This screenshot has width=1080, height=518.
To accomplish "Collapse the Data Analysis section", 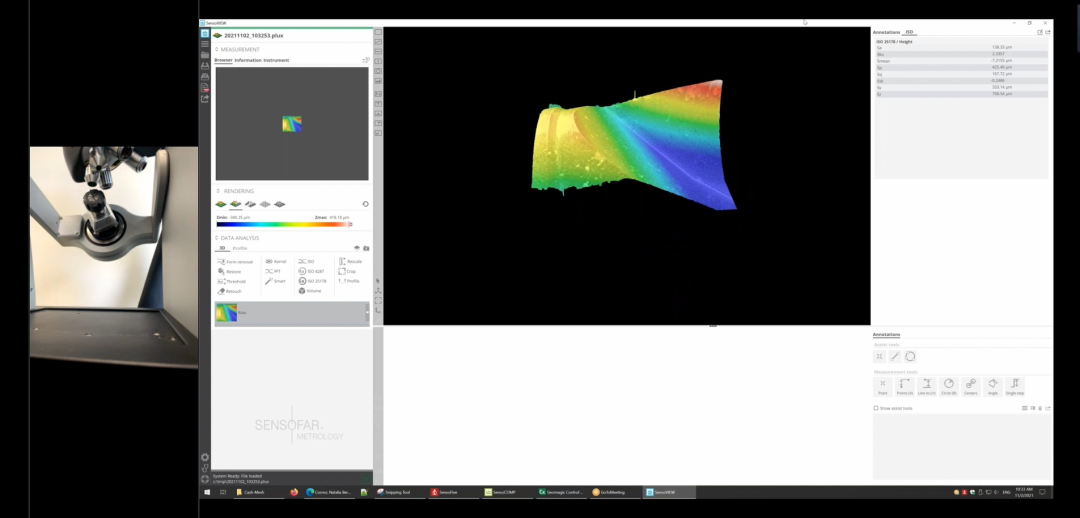I will coord(216,238).
